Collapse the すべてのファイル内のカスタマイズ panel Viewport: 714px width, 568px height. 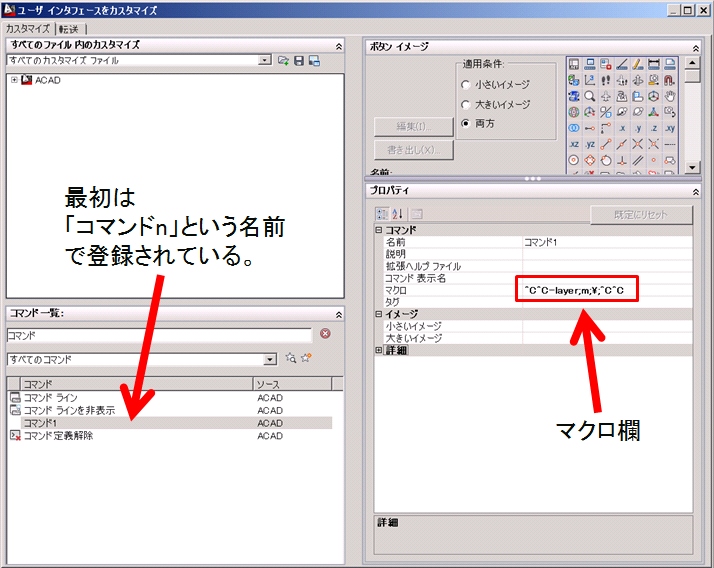point(339,46)
